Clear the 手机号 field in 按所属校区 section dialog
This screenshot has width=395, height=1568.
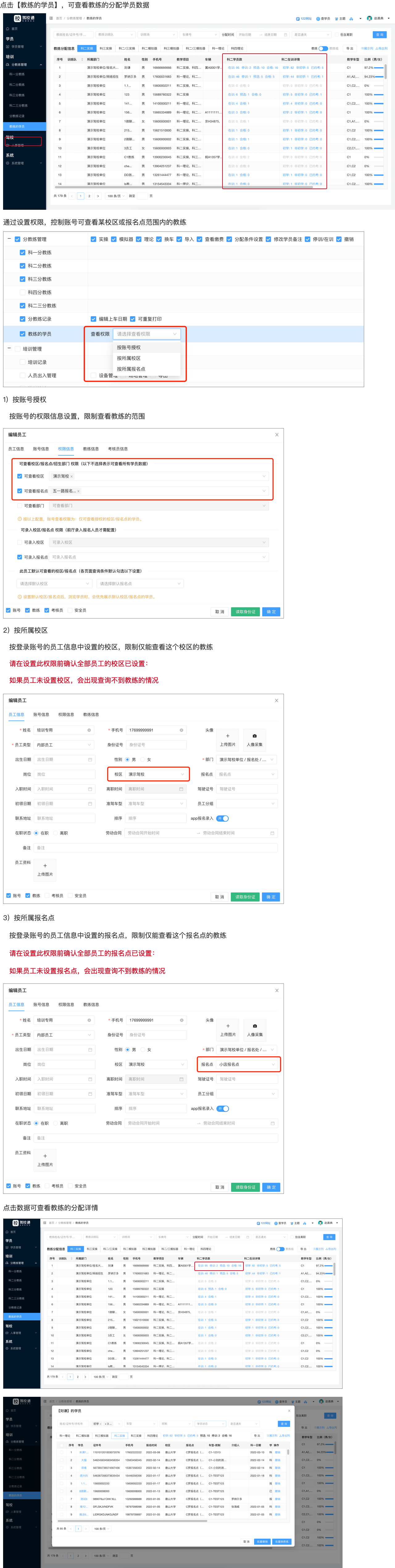pyautogui.click(x=181, y=730)
